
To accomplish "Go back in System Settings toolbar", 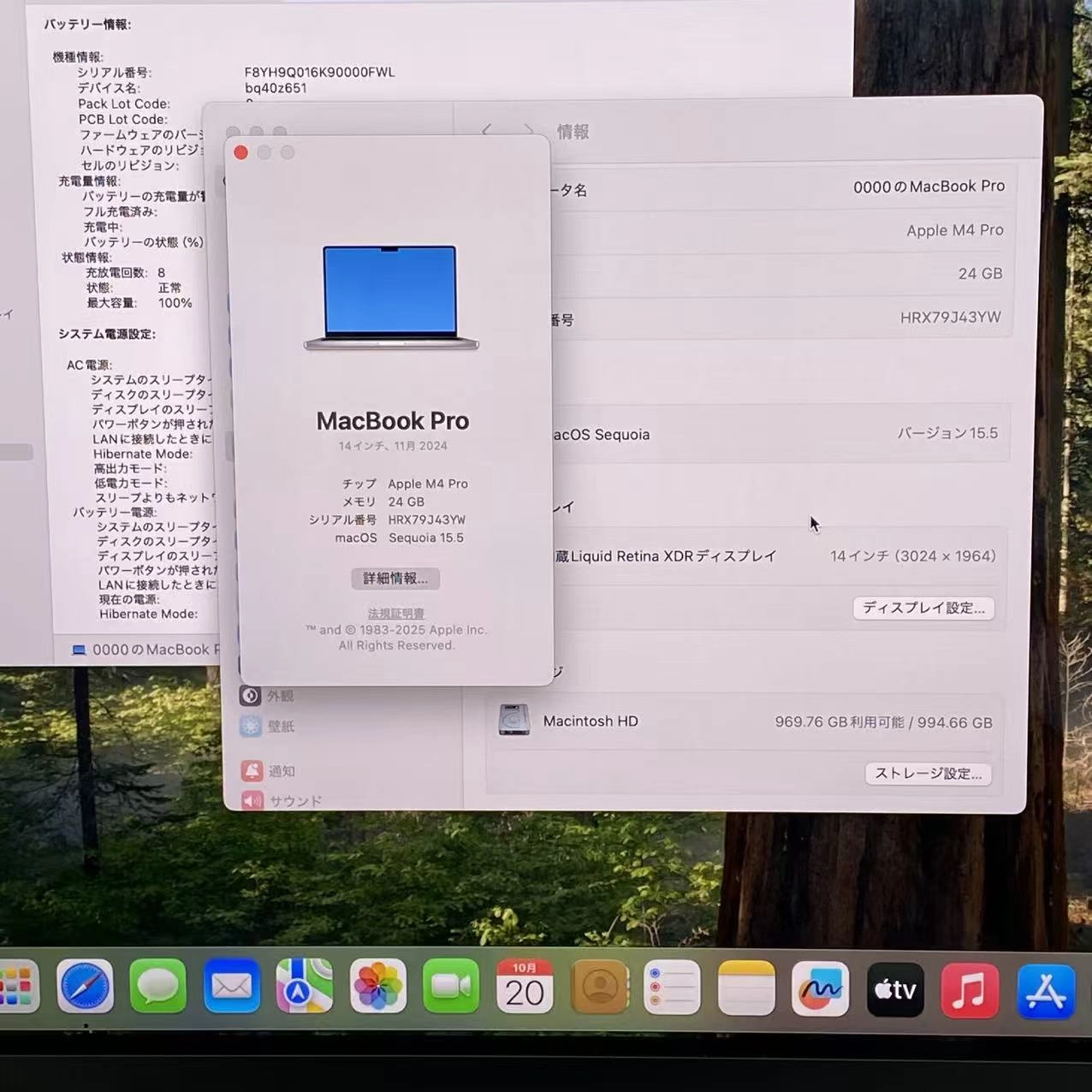I will pos(487,131).
